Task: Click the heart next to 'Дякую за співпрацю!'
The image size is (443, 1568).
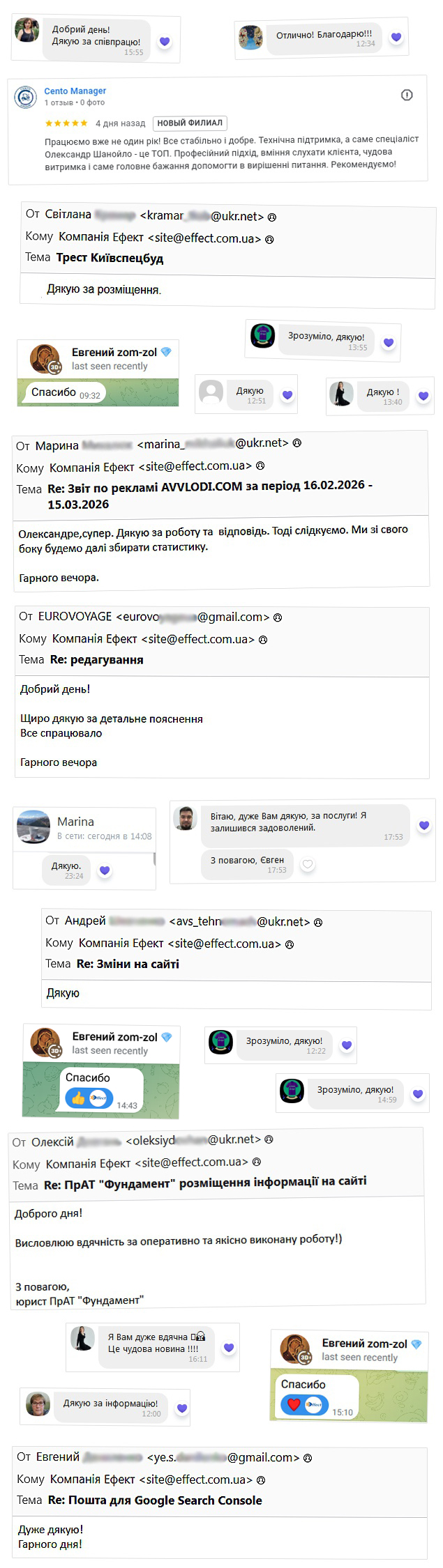Action: click(x=165, y=41)
